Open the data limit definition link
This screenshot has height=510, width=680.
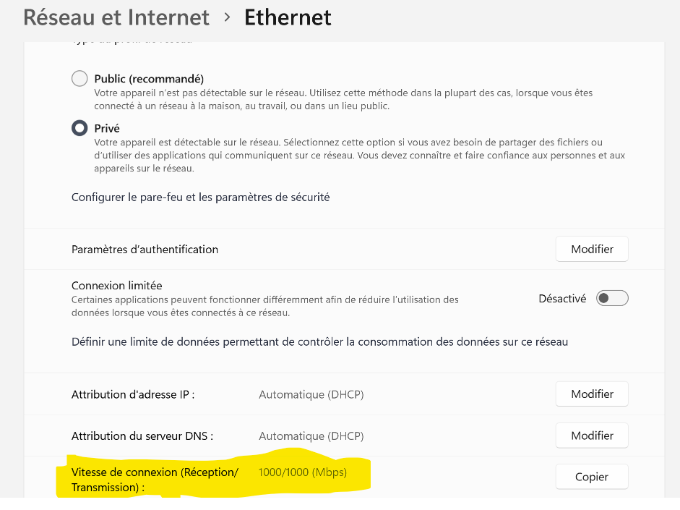click(x=319, y=342)
